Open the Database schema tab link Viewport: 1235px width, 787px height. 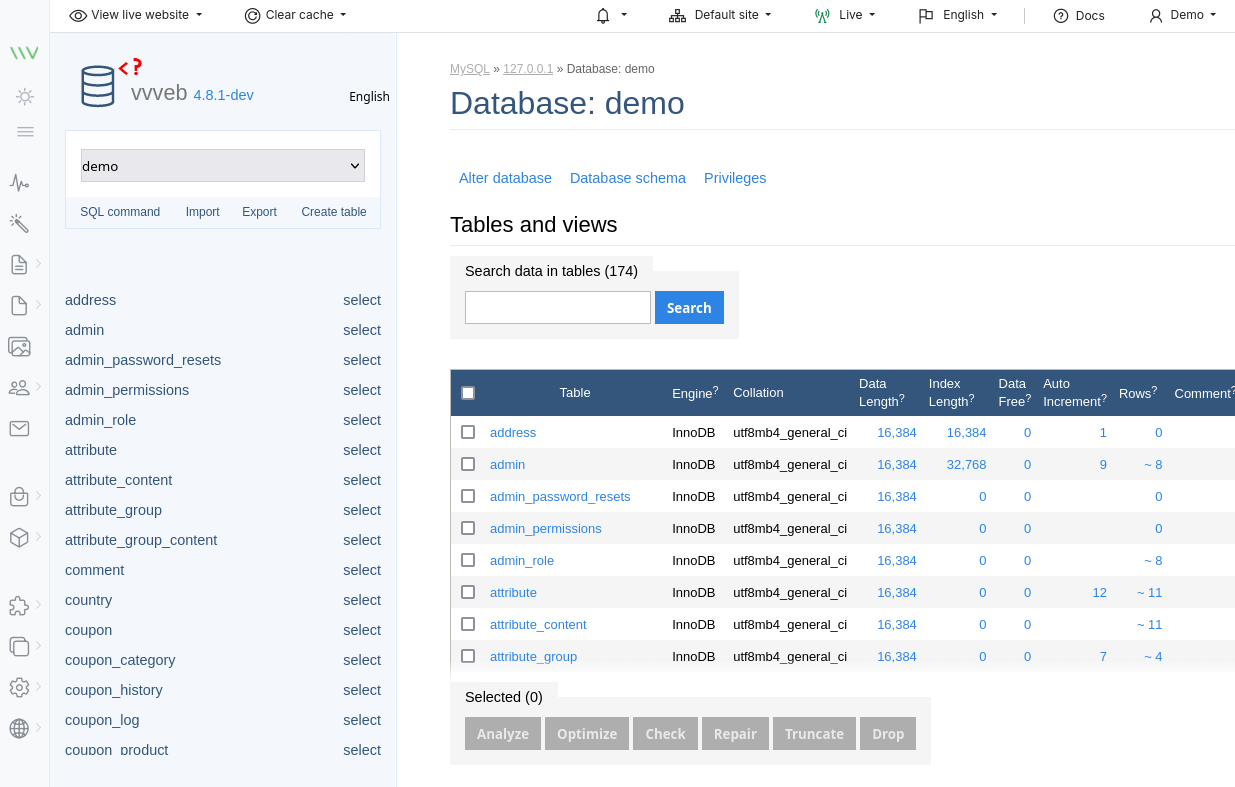[628, 178]
